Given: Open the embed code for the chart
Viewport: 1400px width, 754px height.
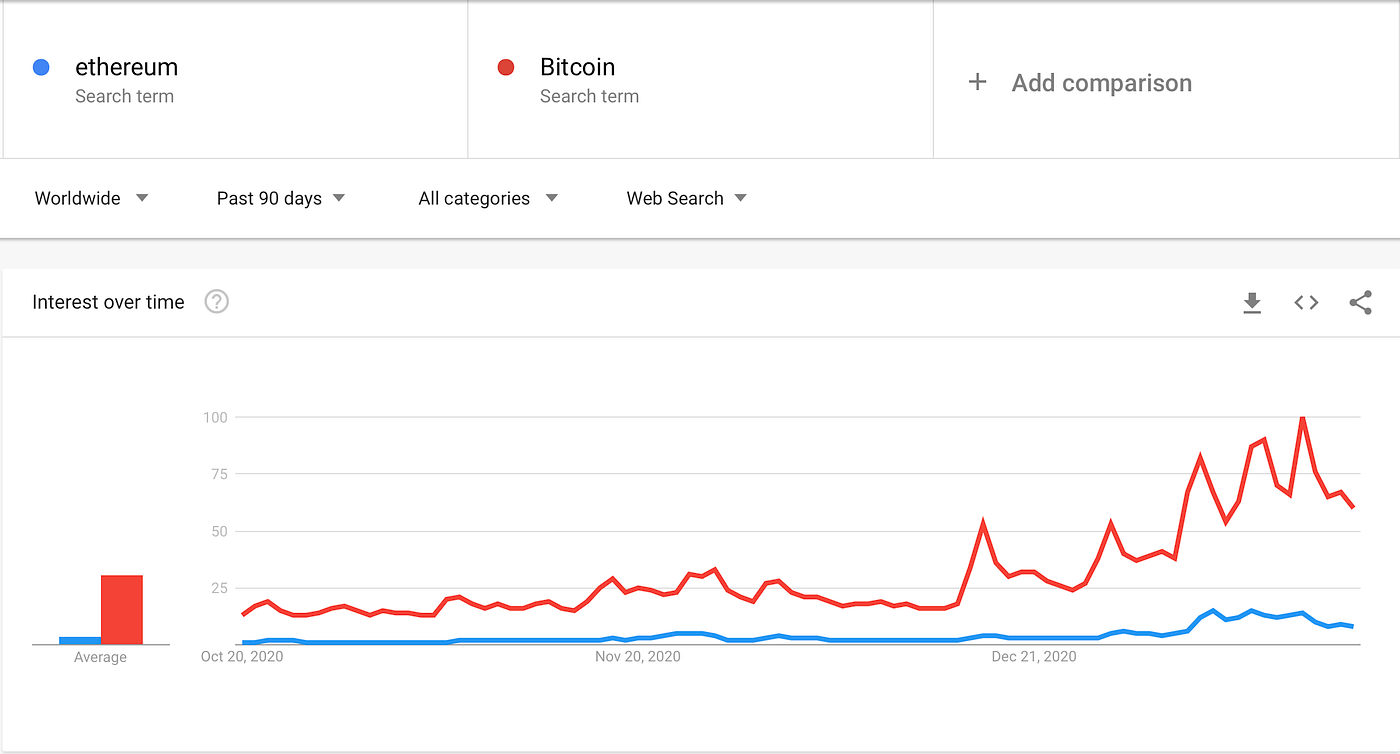Looking at the screenshot, I should (1305, 302).
